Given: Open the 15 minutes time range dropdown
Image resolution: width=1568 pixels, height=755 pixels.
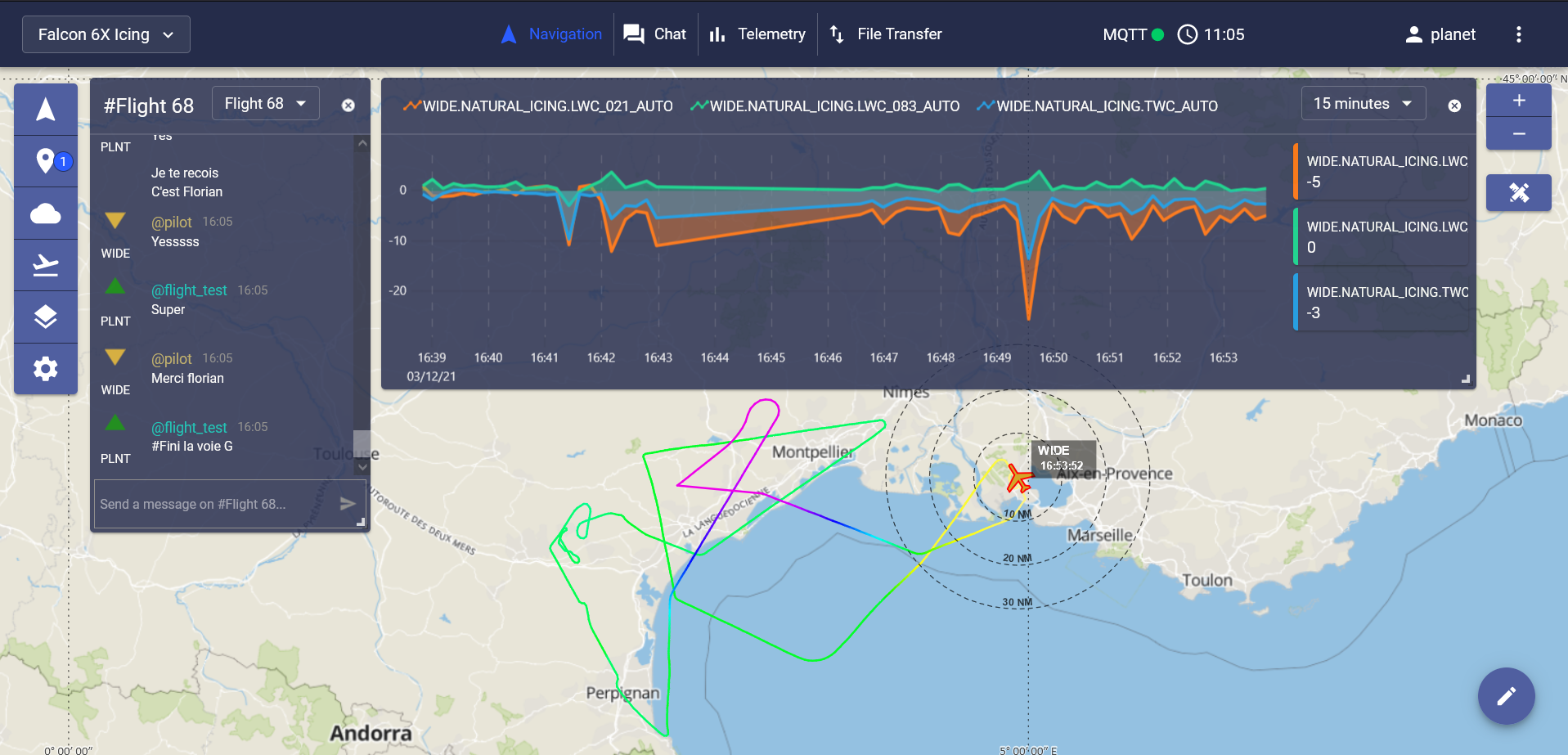Looking at the screenshot, I should [1364, 104].
